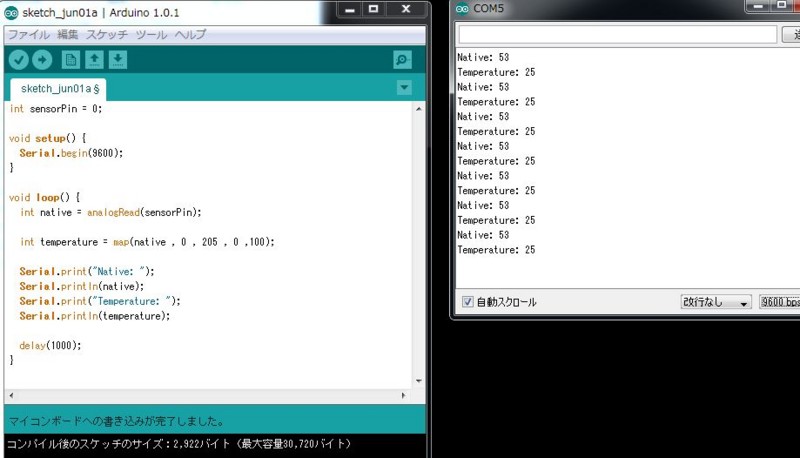Open the ツール menu
This screenshot has height=458, width=800.
(x=151, y=35)
